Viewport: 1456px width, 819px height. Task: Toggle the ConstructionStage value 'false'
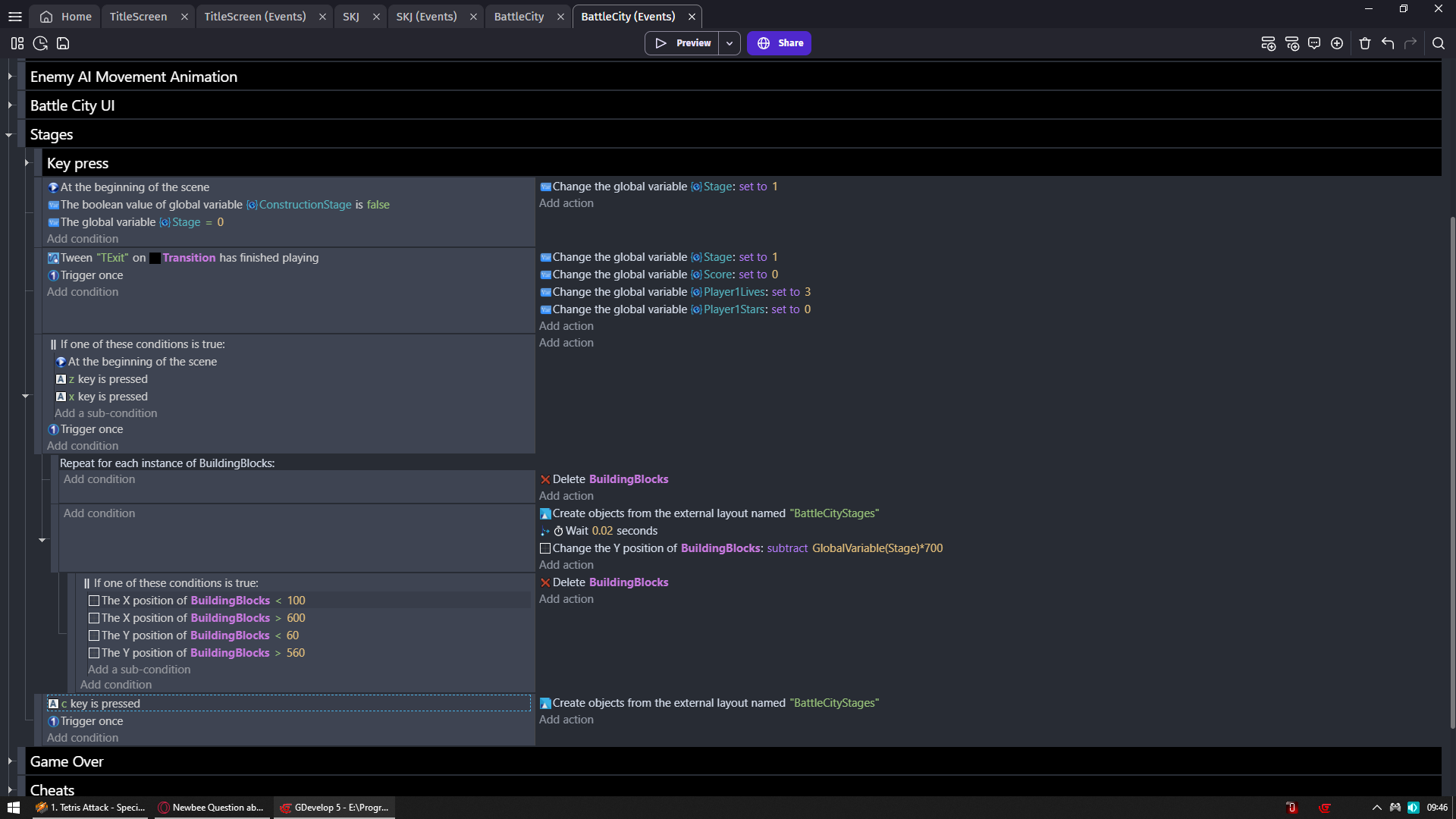coord(378,205)
